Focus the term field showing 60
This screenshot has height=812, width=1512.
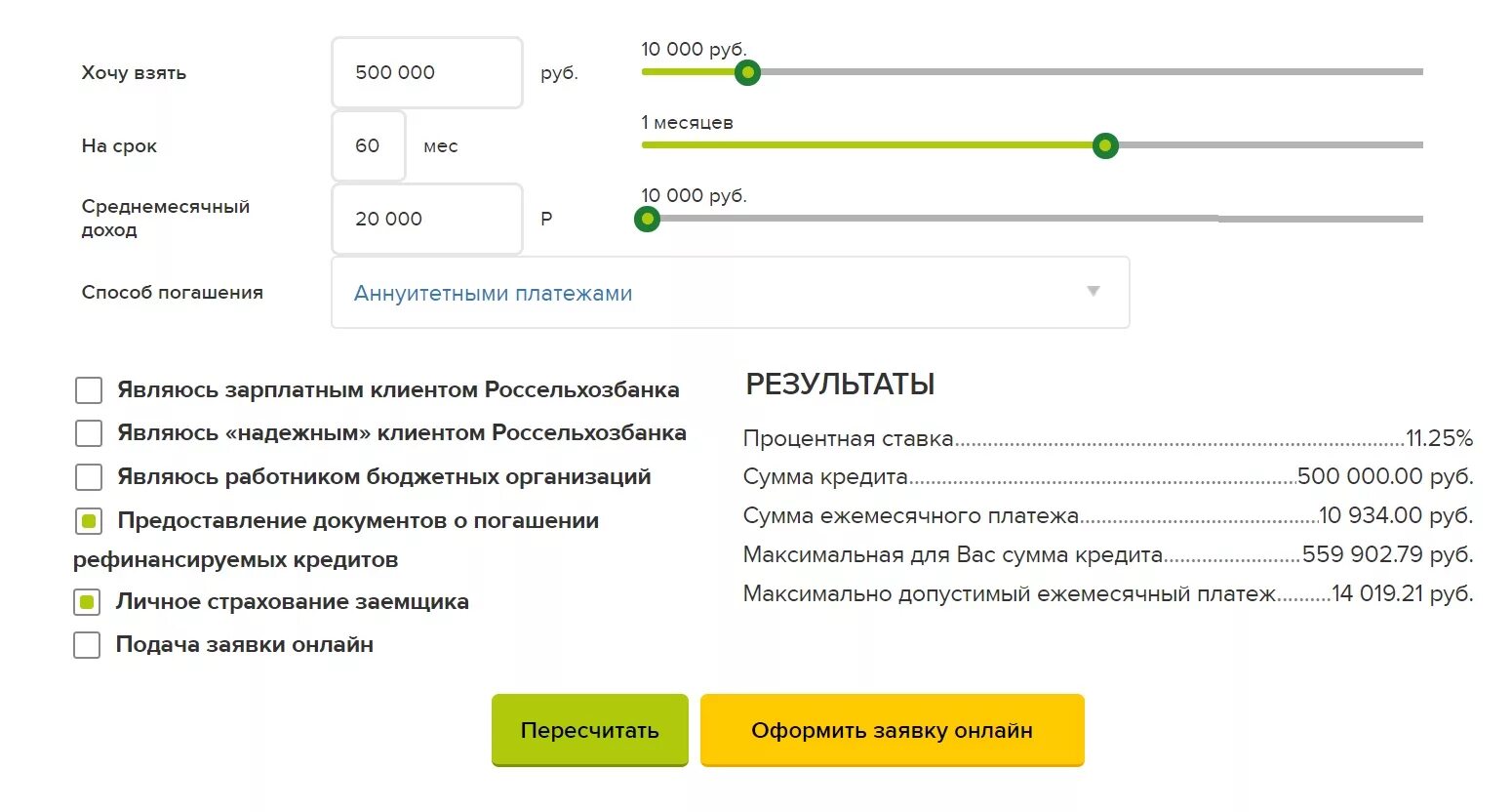(369, 145)
